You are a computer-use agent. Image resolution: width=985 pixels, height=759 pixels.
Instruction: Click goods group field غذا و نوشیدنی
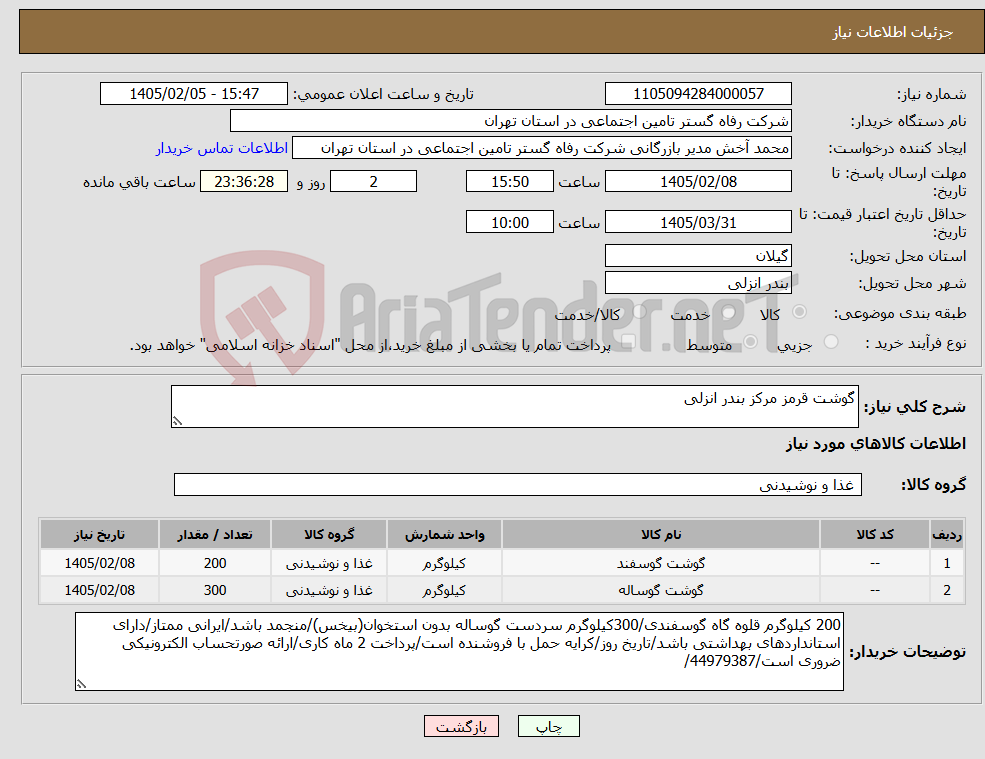(x=518, y=484)
